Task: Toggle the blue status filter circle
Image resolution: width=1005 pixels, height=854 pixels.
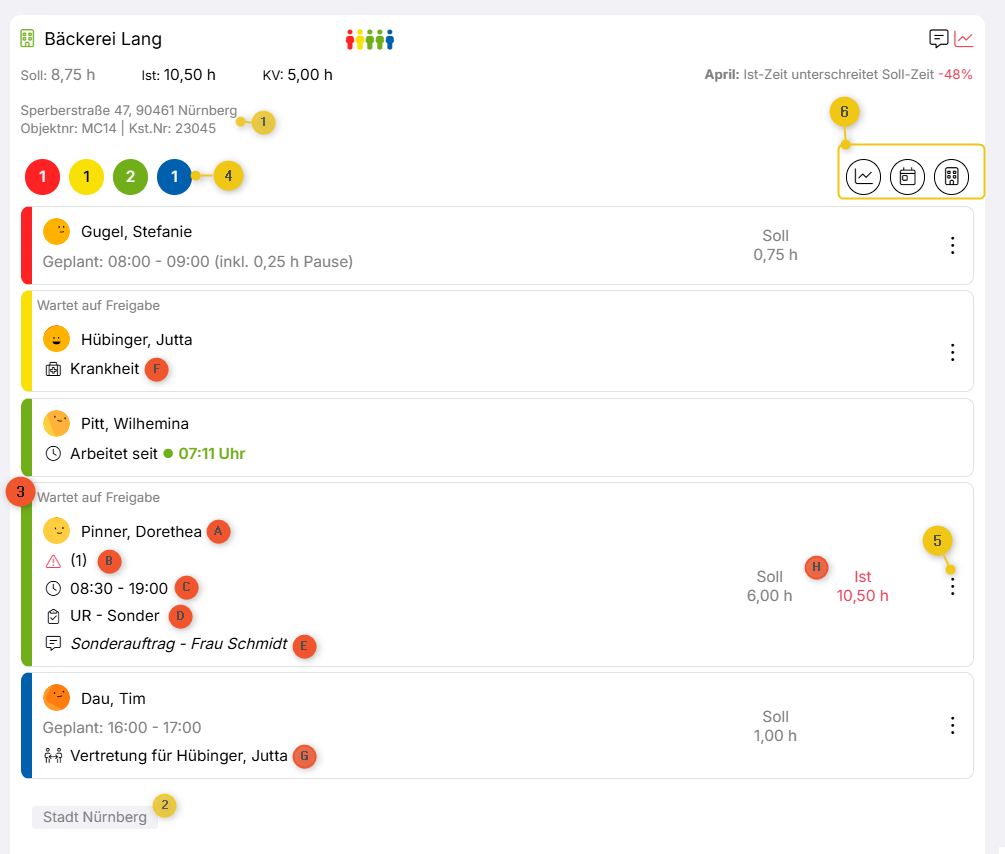Action: (x=174, y=177)
